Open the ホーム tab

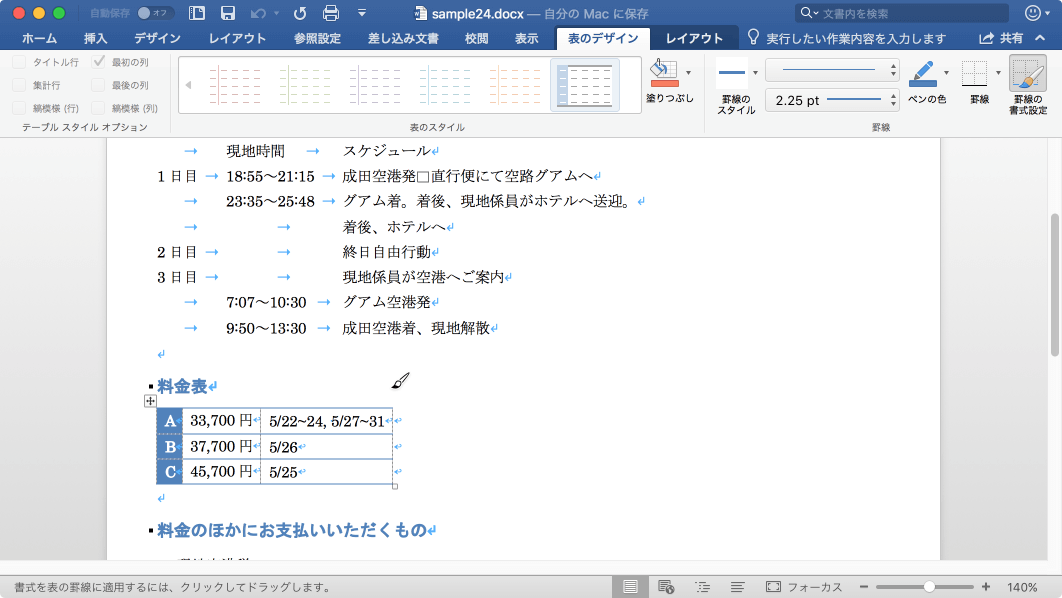39,39
